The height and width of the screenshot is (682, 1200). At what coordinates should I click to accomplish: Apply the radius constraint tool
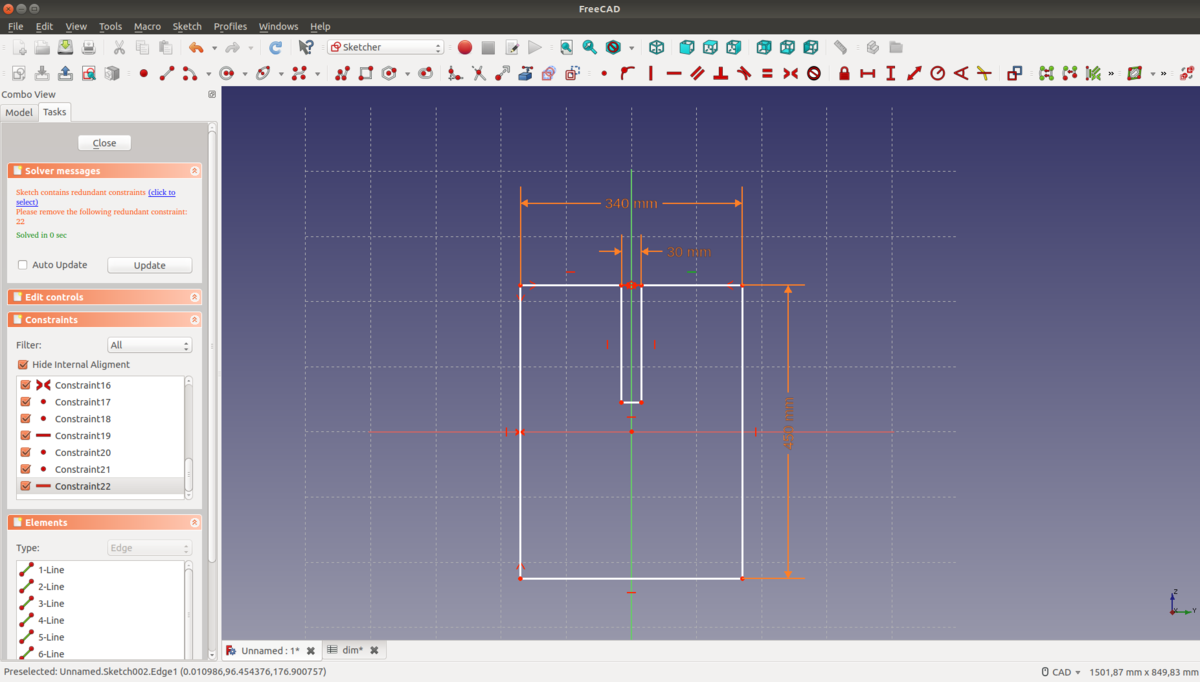tap(937, 73)
